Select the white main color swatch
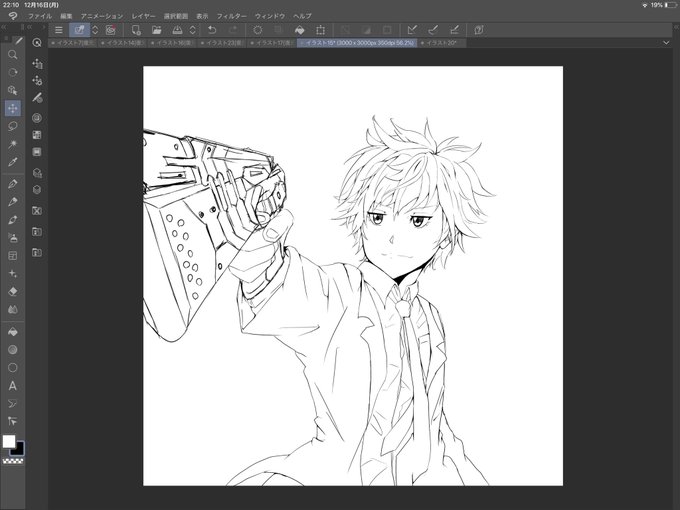 tap(8, 441)
